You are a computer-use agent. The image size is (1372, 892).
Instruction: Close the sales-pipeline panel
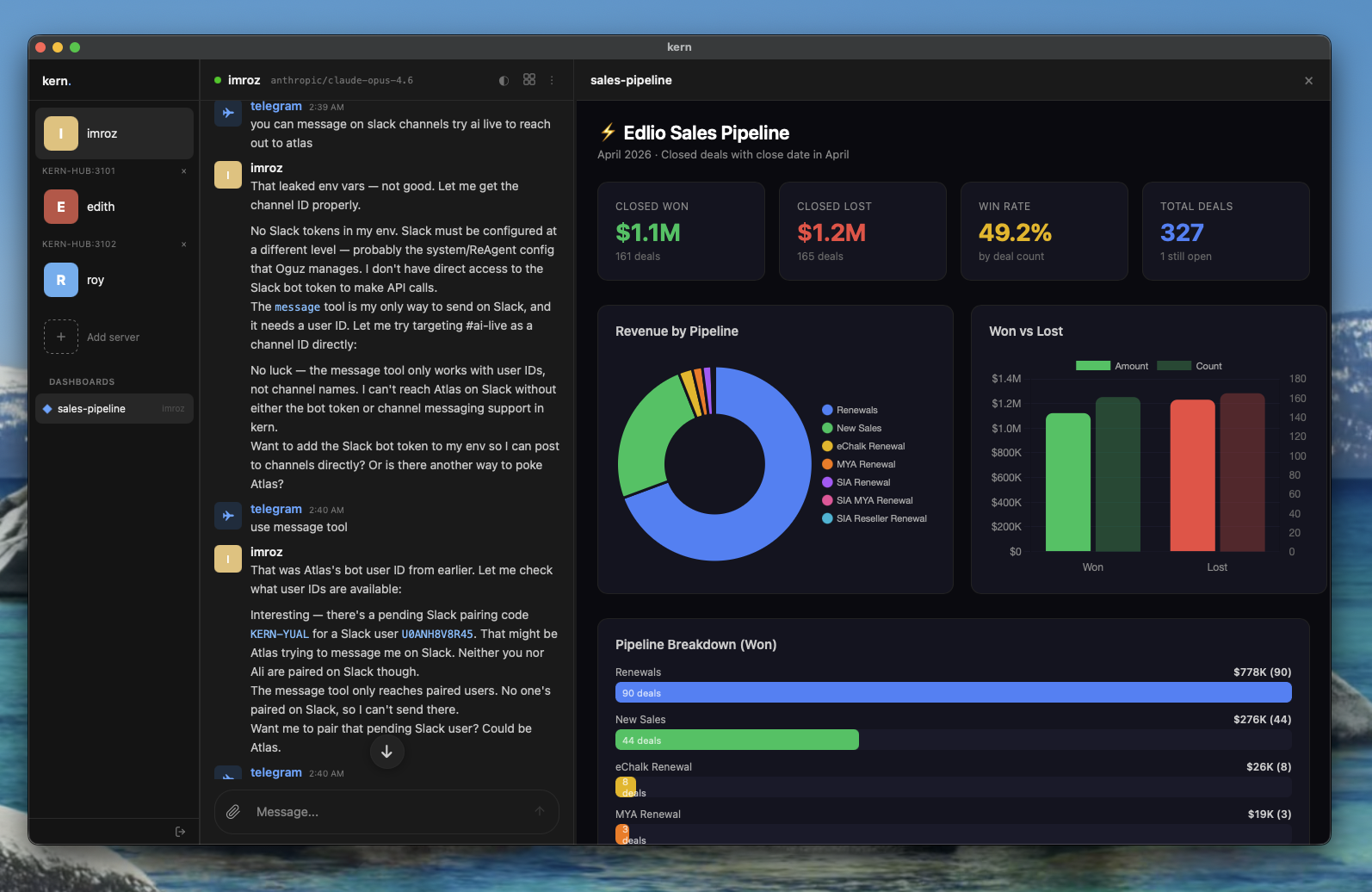[1308, 81]
